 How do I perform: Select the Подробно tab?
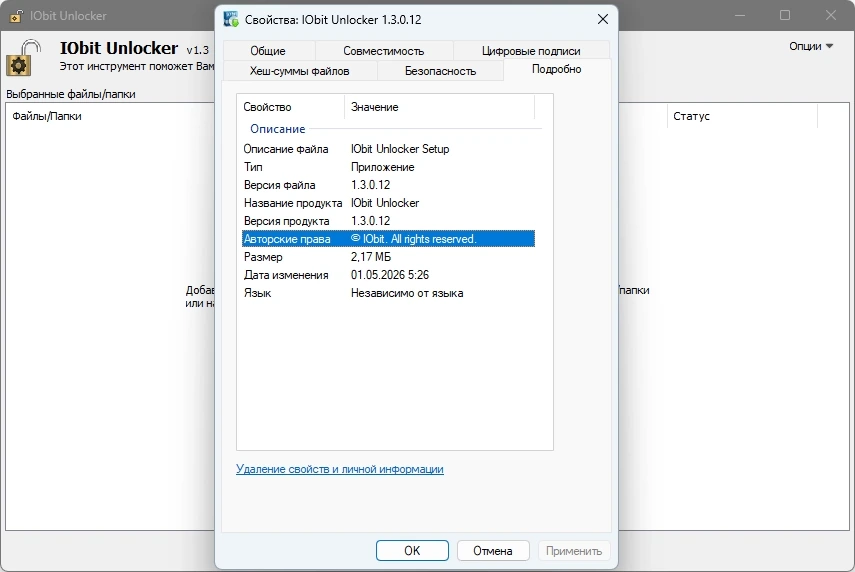[557, 69]
